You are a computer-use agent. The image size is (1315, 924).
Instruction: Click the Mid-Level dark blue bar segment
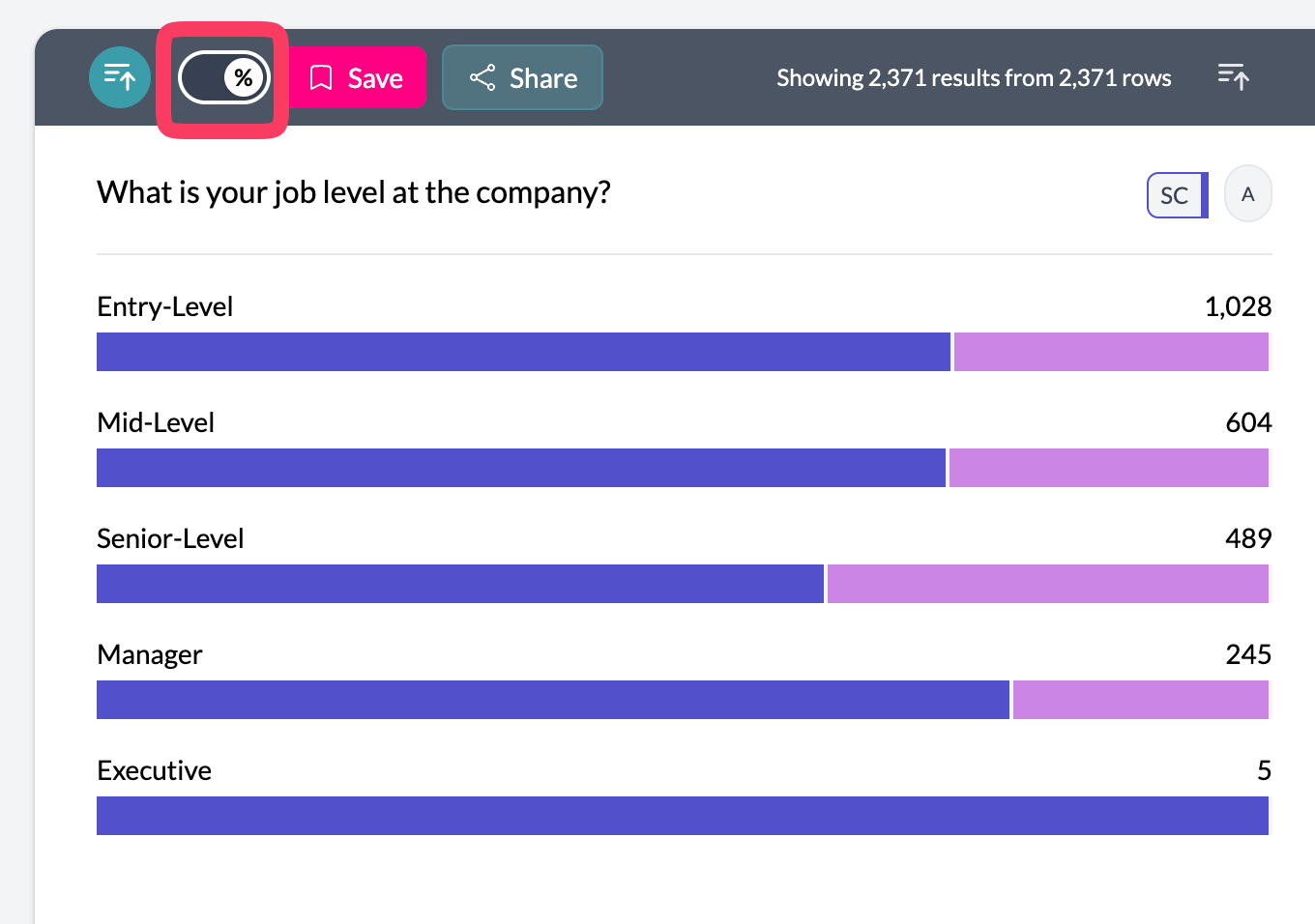coord(520,468)
